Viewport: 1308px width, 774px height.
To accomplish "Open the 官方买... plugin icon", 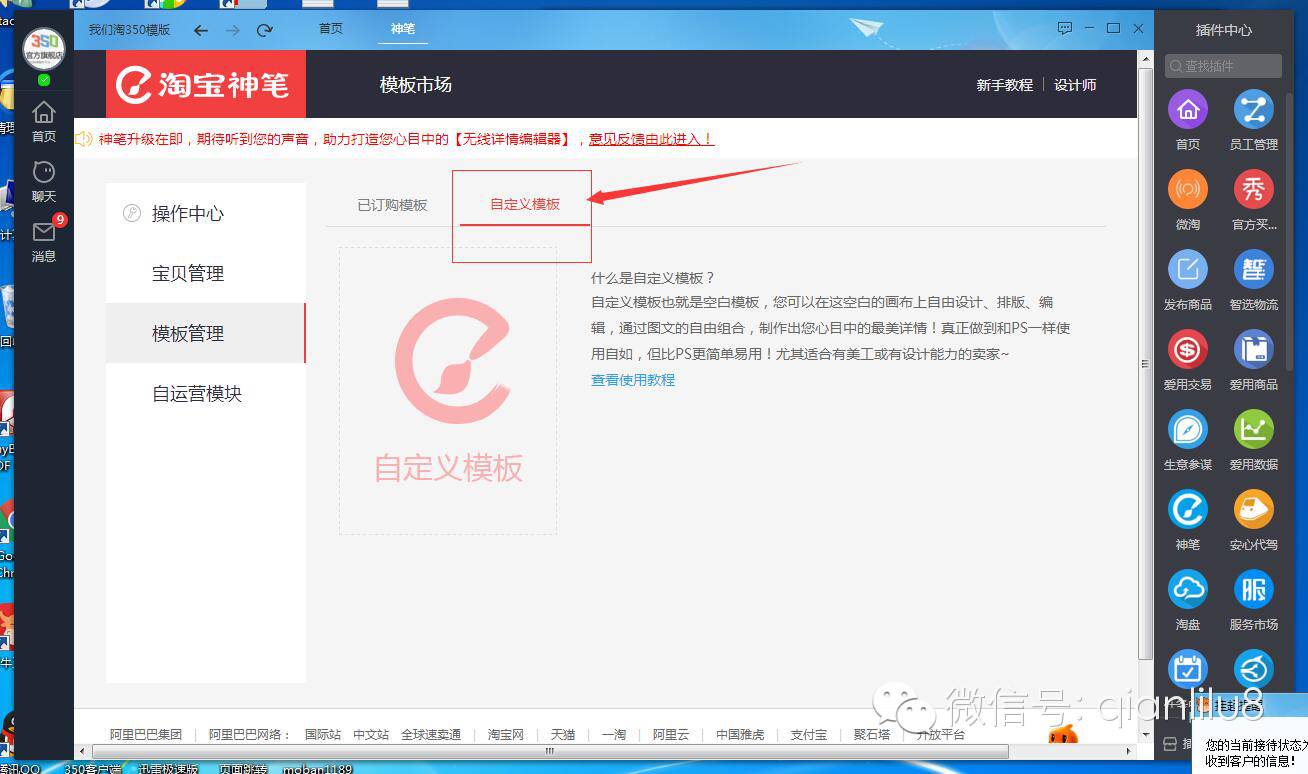I will click(1254, 189).
